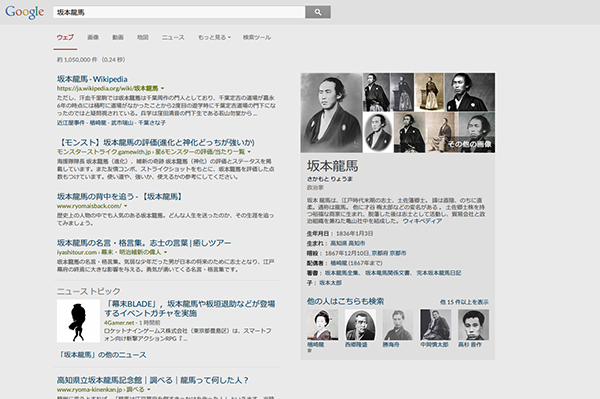Open the 近江屋事件 sublink under the Wikipedia result
The width and height of the screenshot is (600, 399).
point(71,123)
